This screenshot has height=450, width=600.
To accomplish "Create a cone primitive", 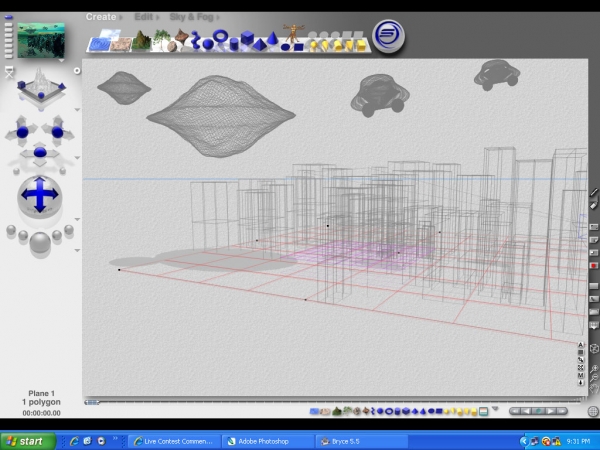I will [272, 38].
